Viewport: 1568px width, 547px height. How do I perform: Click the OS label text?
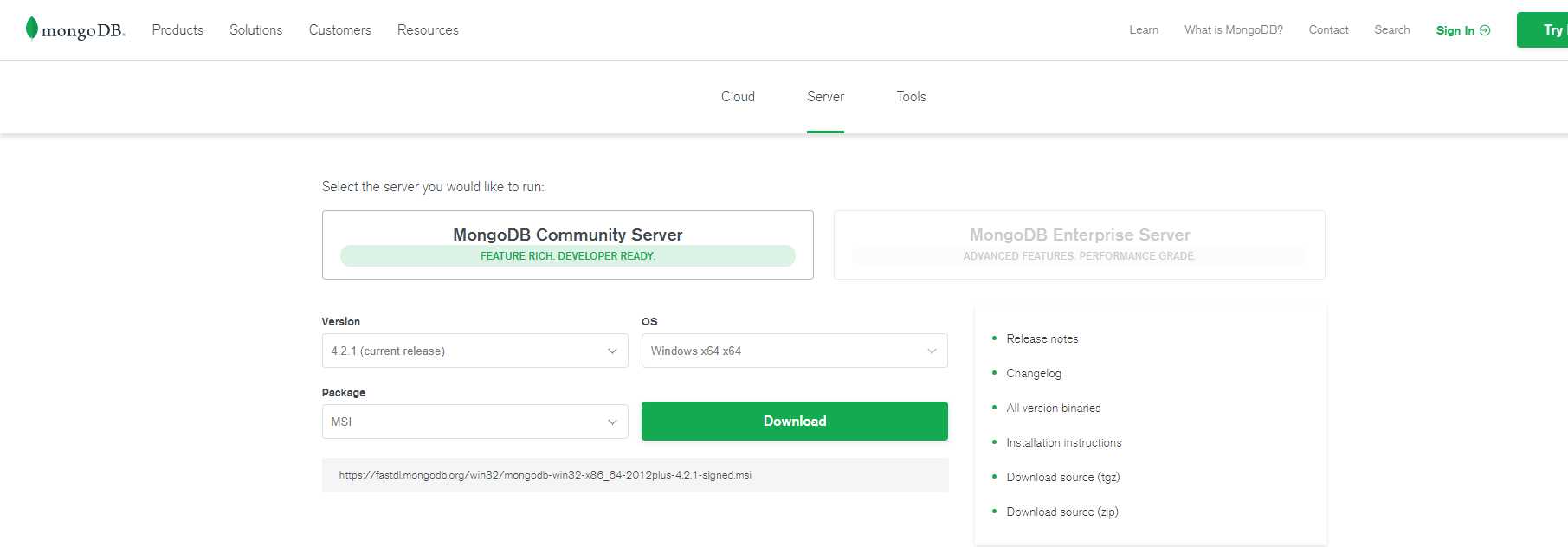pyautogui.click(x=649, y=321)
